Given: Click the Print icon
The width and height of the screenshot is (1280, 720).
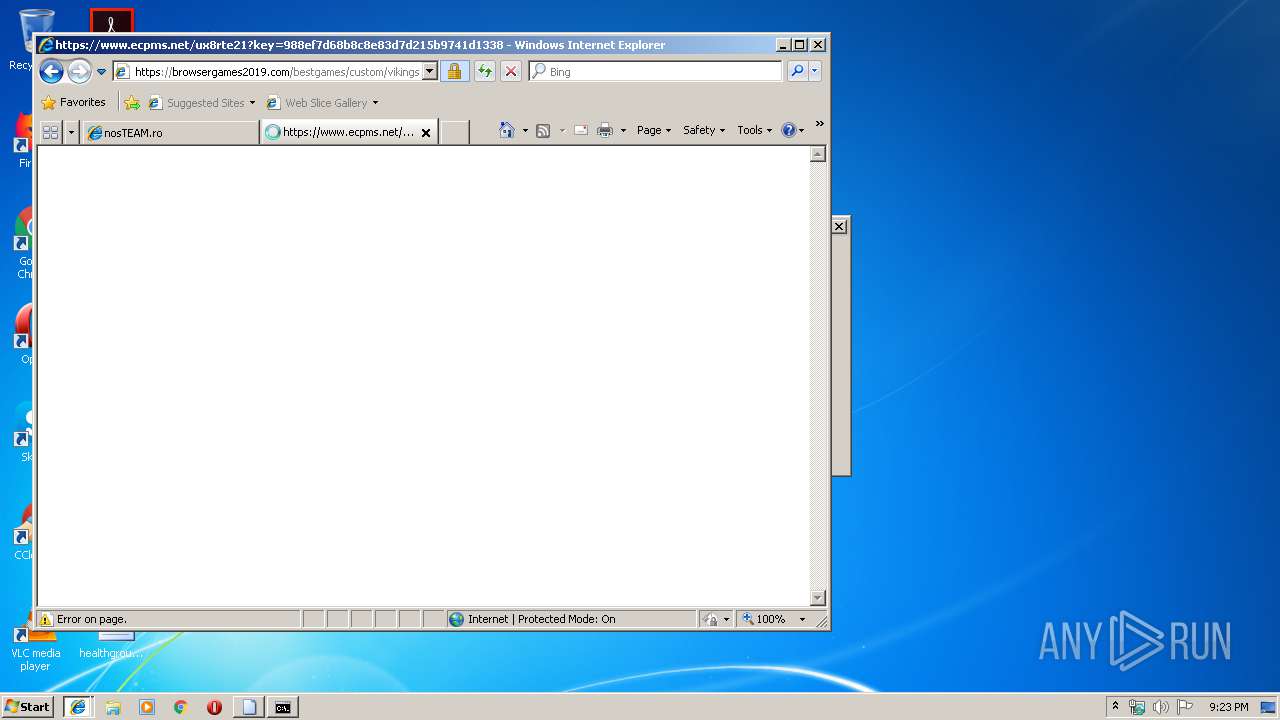Looking at the screenshot, I should 605,130.
